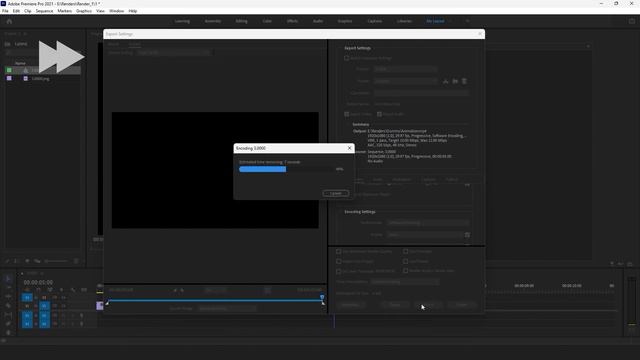Screen dimensions: 640x360
Task: Click the Queue button
Action: 395,305
